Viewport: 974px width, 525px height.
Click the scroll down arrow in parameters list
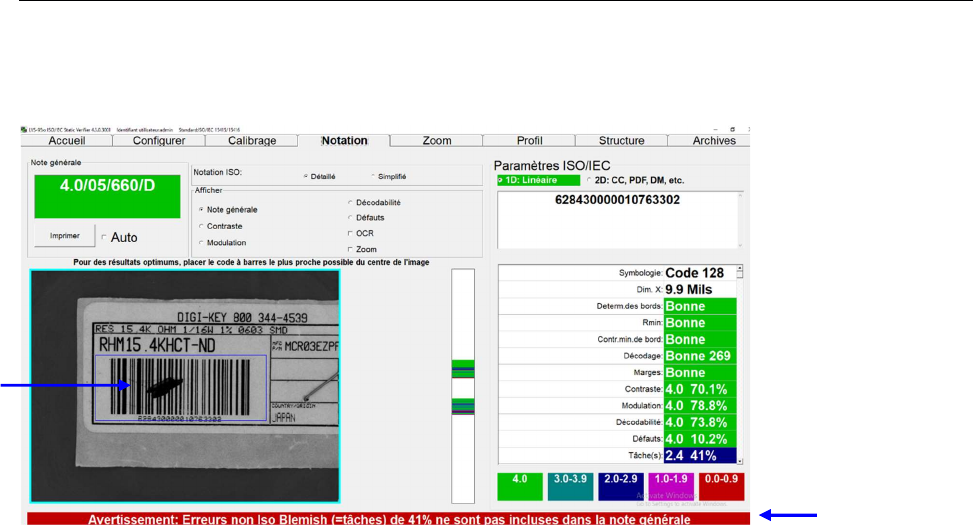tap(740, 461)
